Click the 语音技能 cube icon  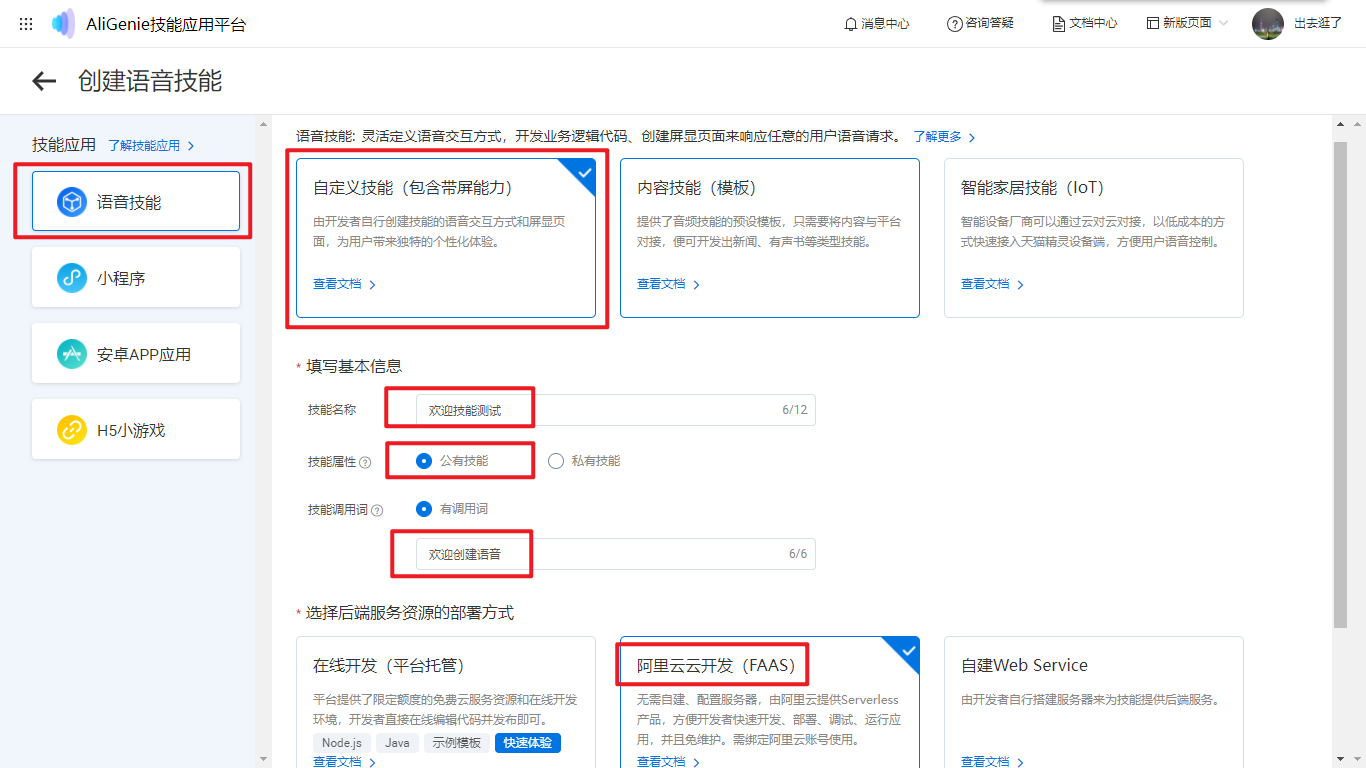tap(72, 202)
